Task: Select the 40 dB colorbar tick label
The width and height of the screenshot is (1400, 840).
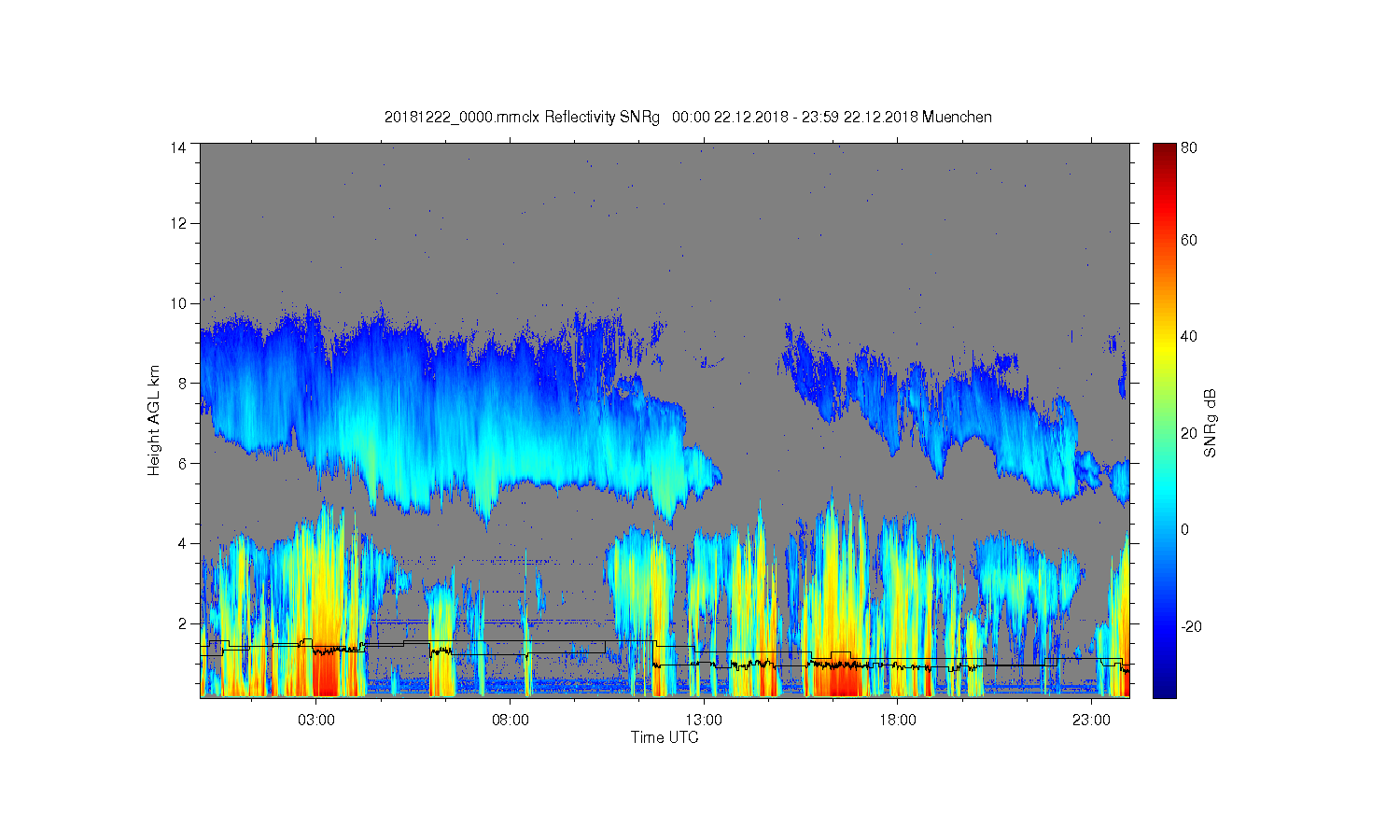Action: pyautogui.click(x=1189, y=337)
